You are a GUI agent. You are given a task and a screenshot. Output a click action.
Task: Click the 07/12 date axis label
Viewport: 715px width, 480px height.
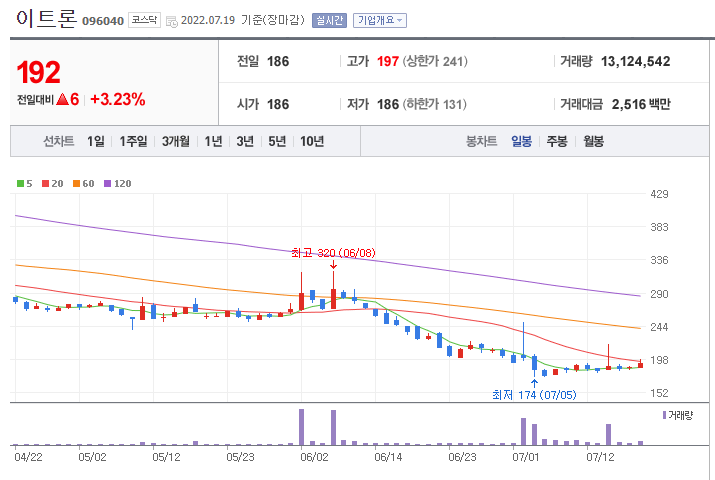click(x=600, y=457)
